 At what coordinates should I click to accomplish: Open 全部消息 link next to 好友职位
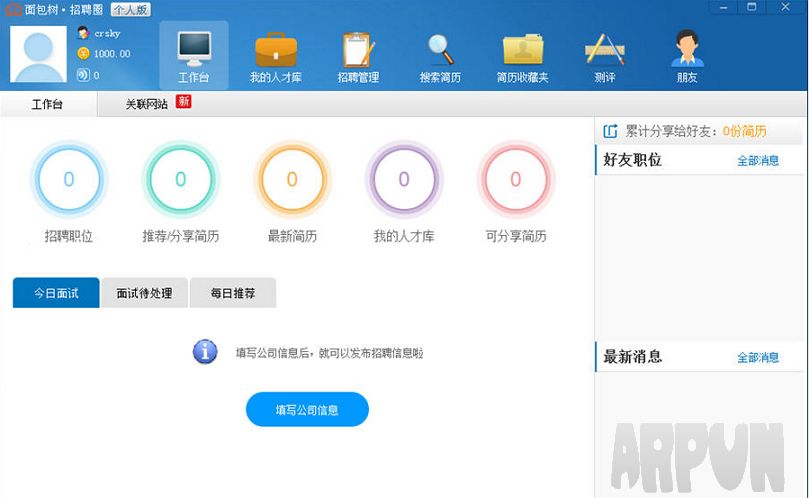(x=757, y=161)
